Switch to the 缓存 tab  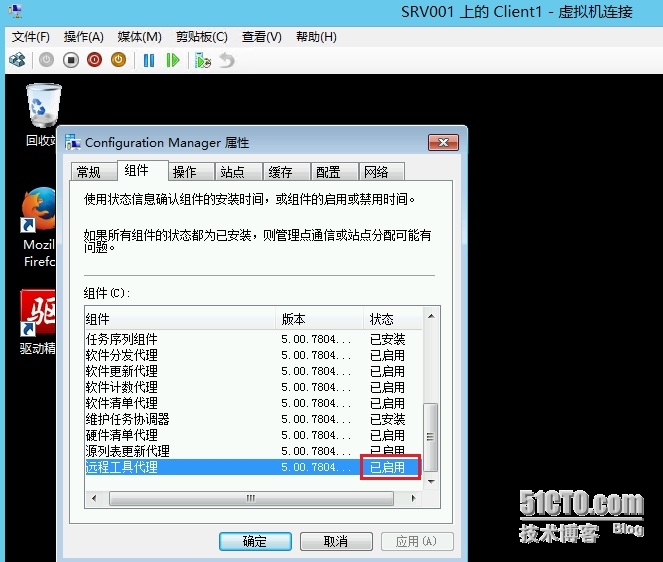287,172
